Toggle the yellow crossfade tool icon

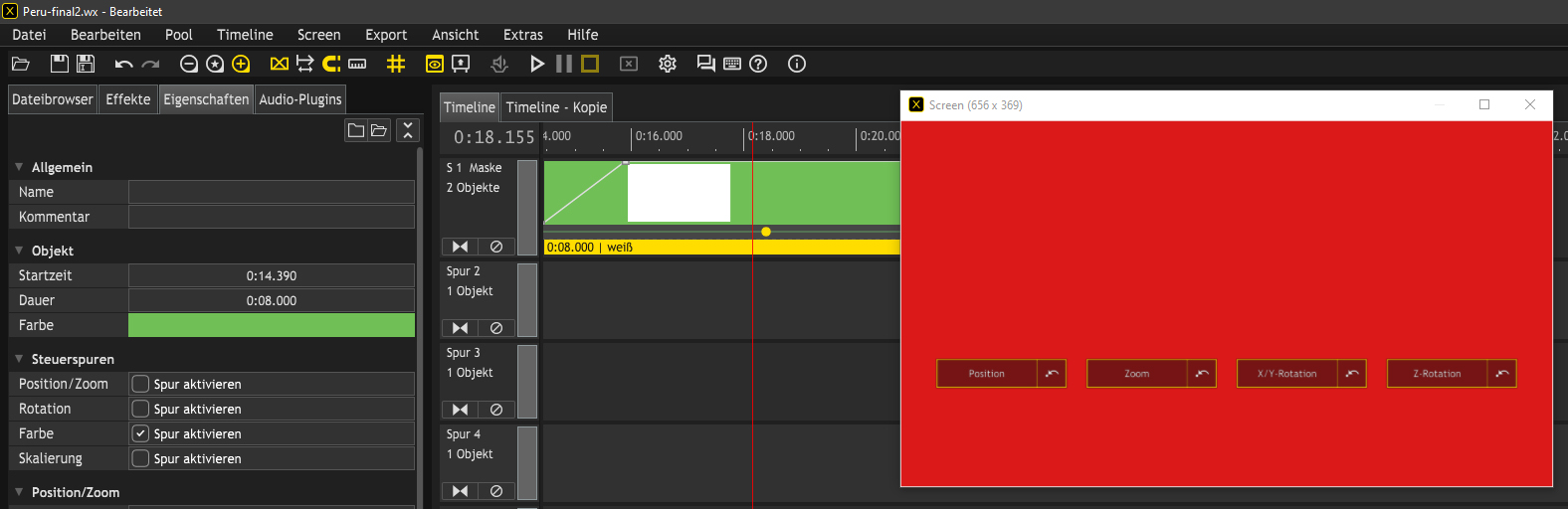pos(280,64)
